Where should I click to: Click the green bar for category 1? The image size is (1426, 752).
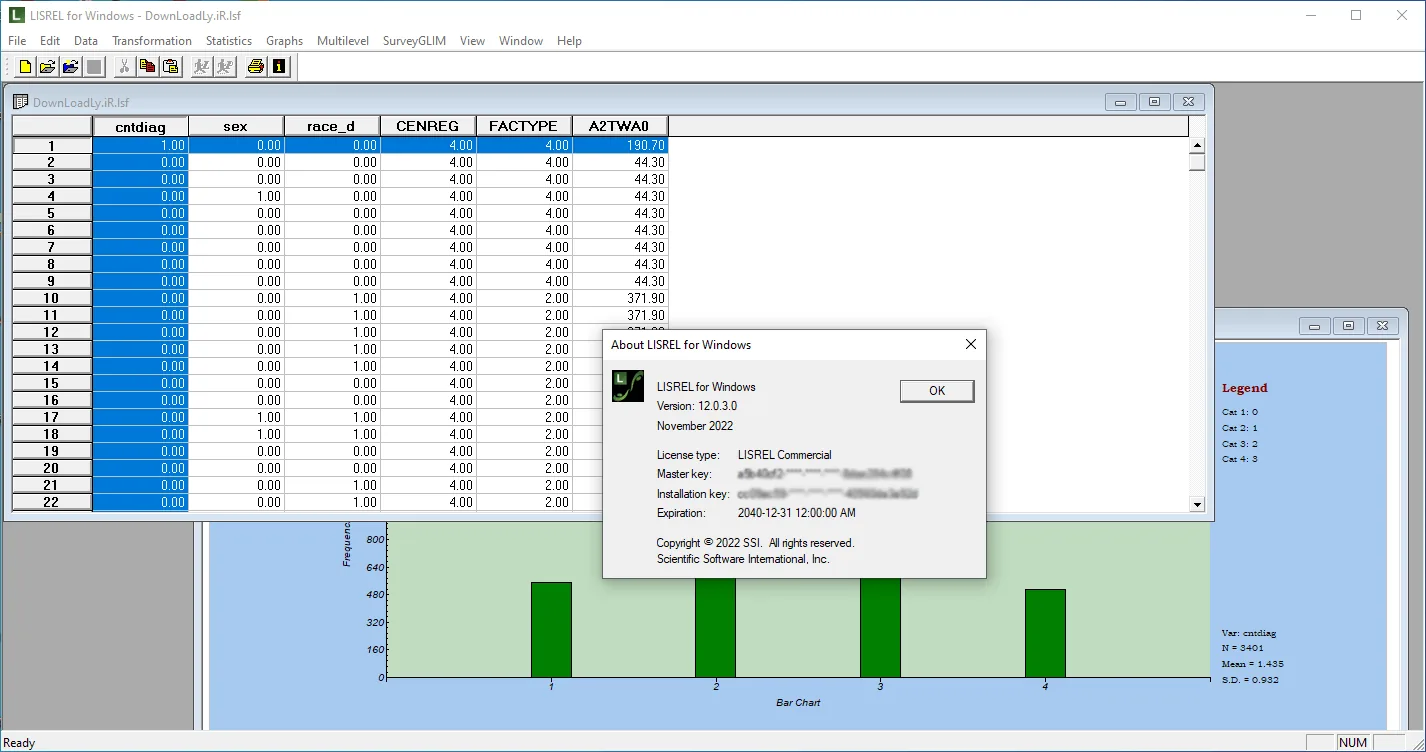551,630
